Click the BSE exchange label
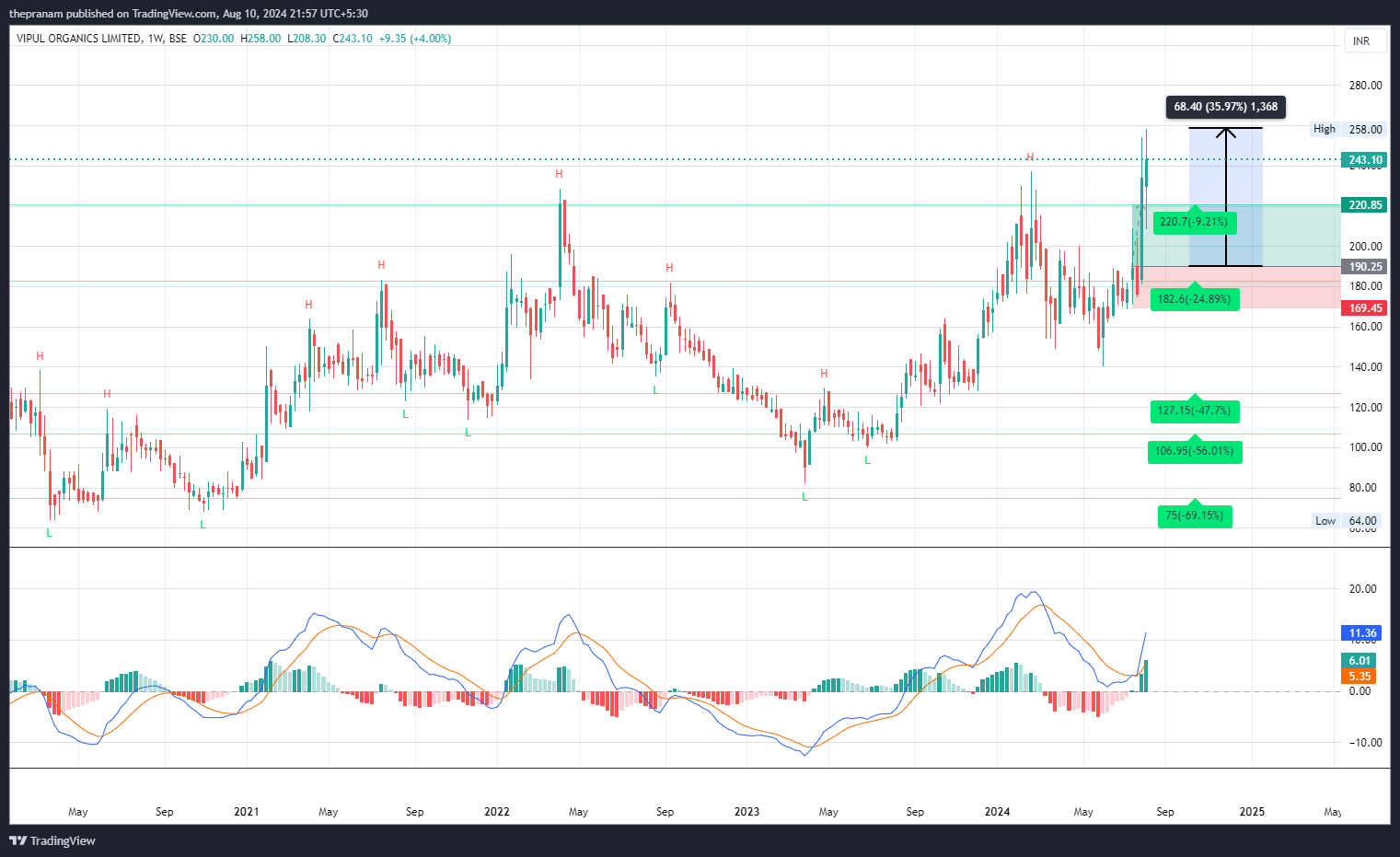Image resolution: width=1400 pixels, height=857 pixels. pos(178,39)
